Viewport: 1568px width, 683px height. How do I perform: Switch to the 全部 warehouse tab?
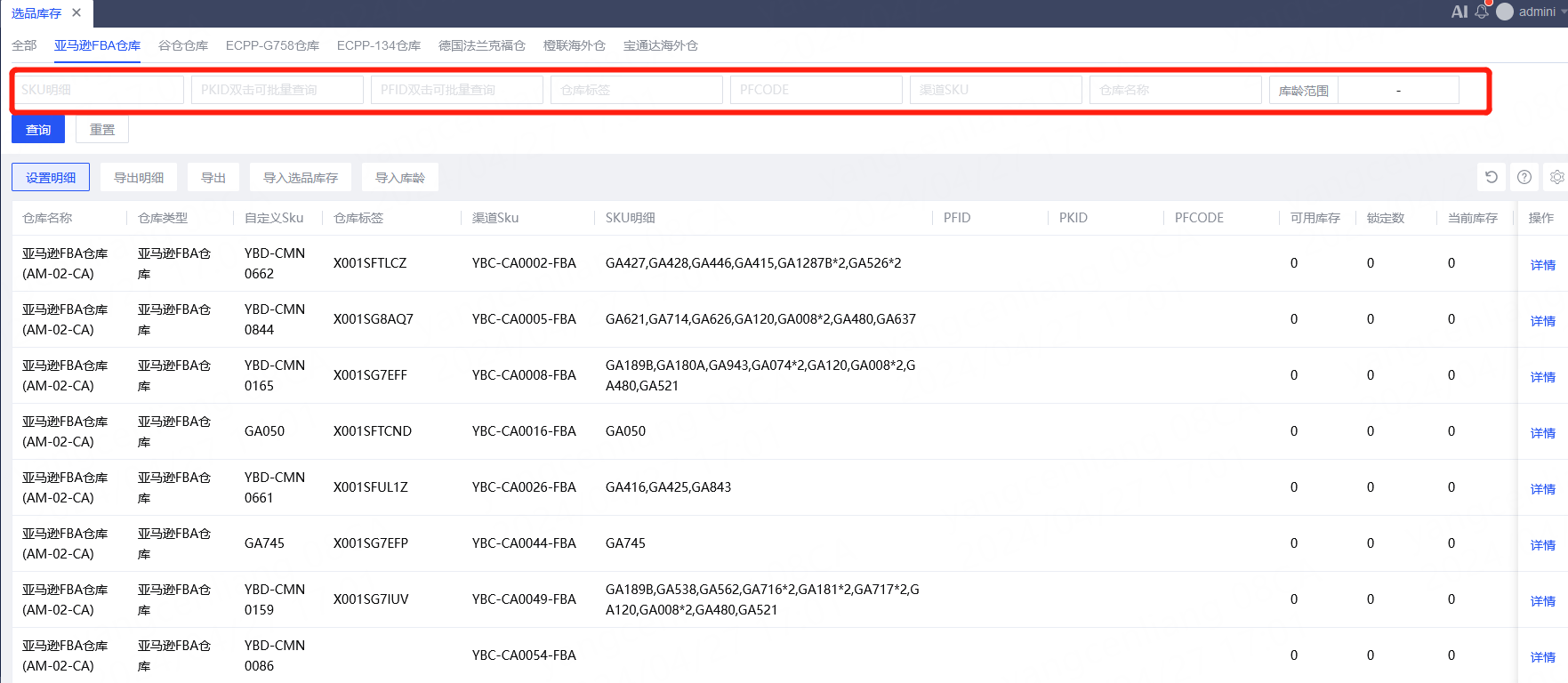click(x=24, y=45)
